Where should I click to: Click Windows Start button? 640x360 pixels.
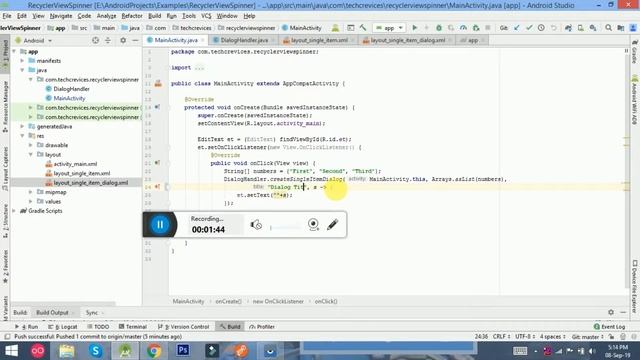[11, 351]
